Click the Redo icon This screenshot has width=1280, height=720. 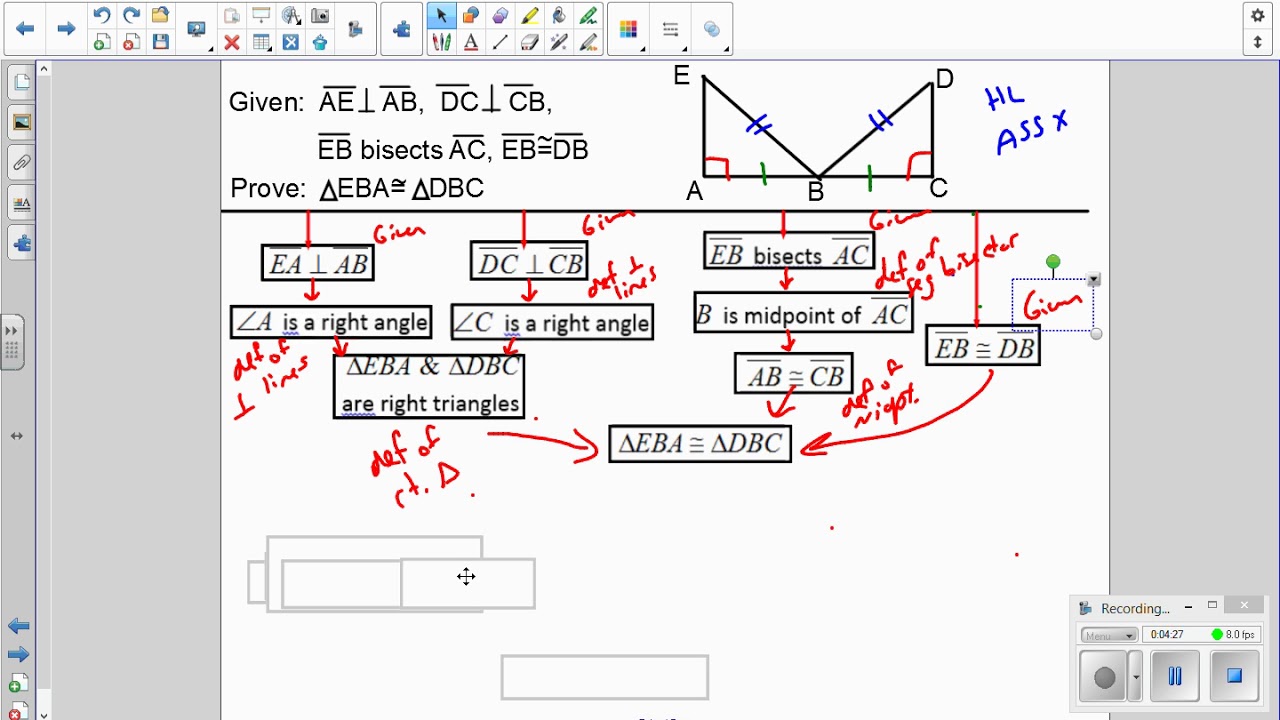tap(131, 15)
